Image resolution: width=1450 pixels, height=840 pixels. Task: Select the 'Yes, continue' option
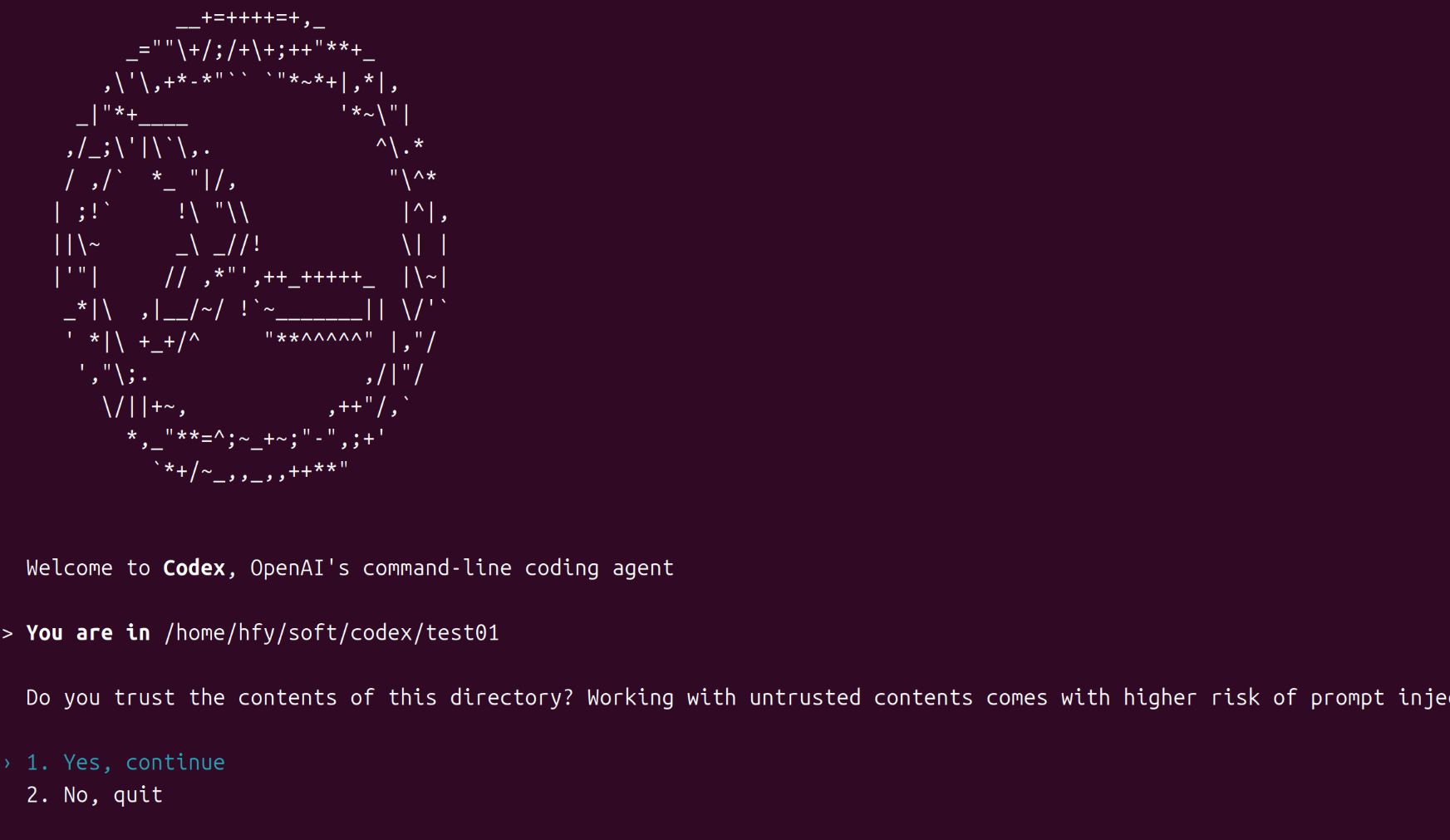point(125,762)
